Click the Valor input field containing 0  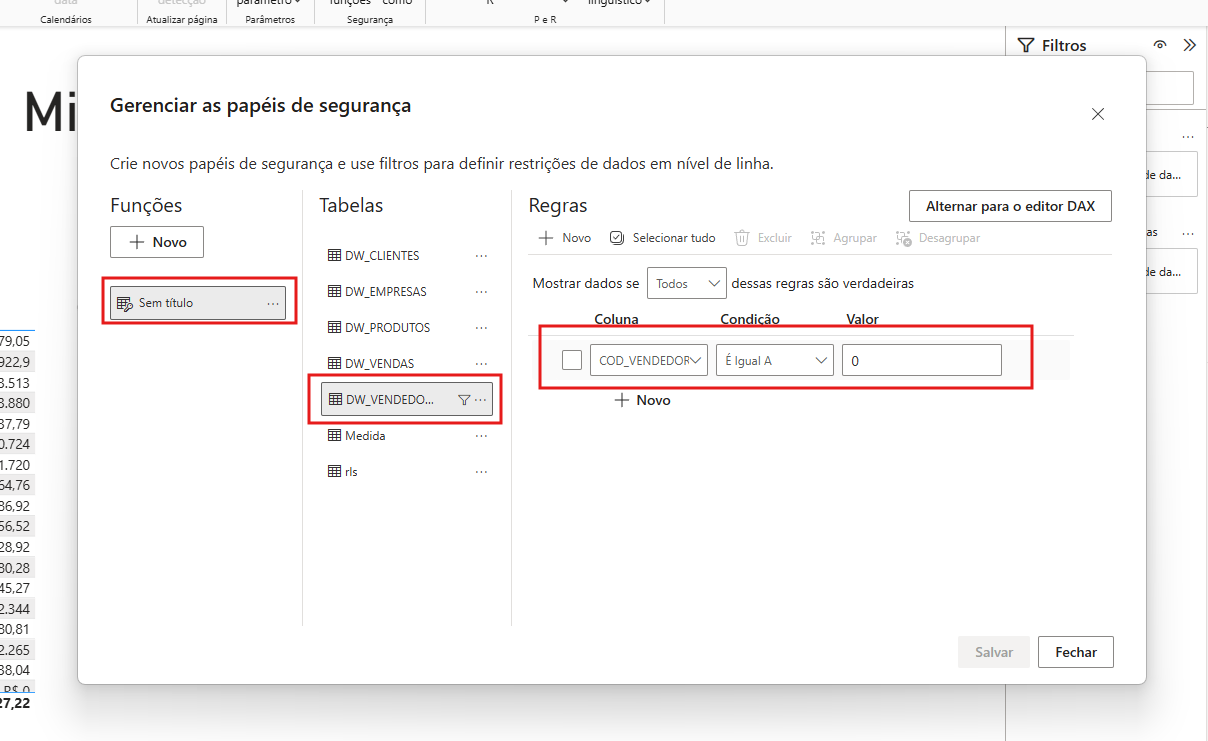921,360
